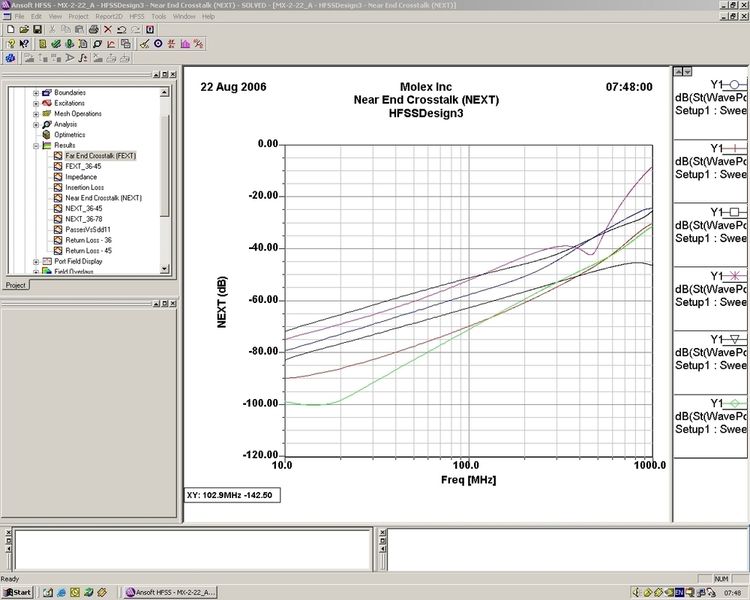Click the pink house-shaped toolbar icon

(185, 44)
